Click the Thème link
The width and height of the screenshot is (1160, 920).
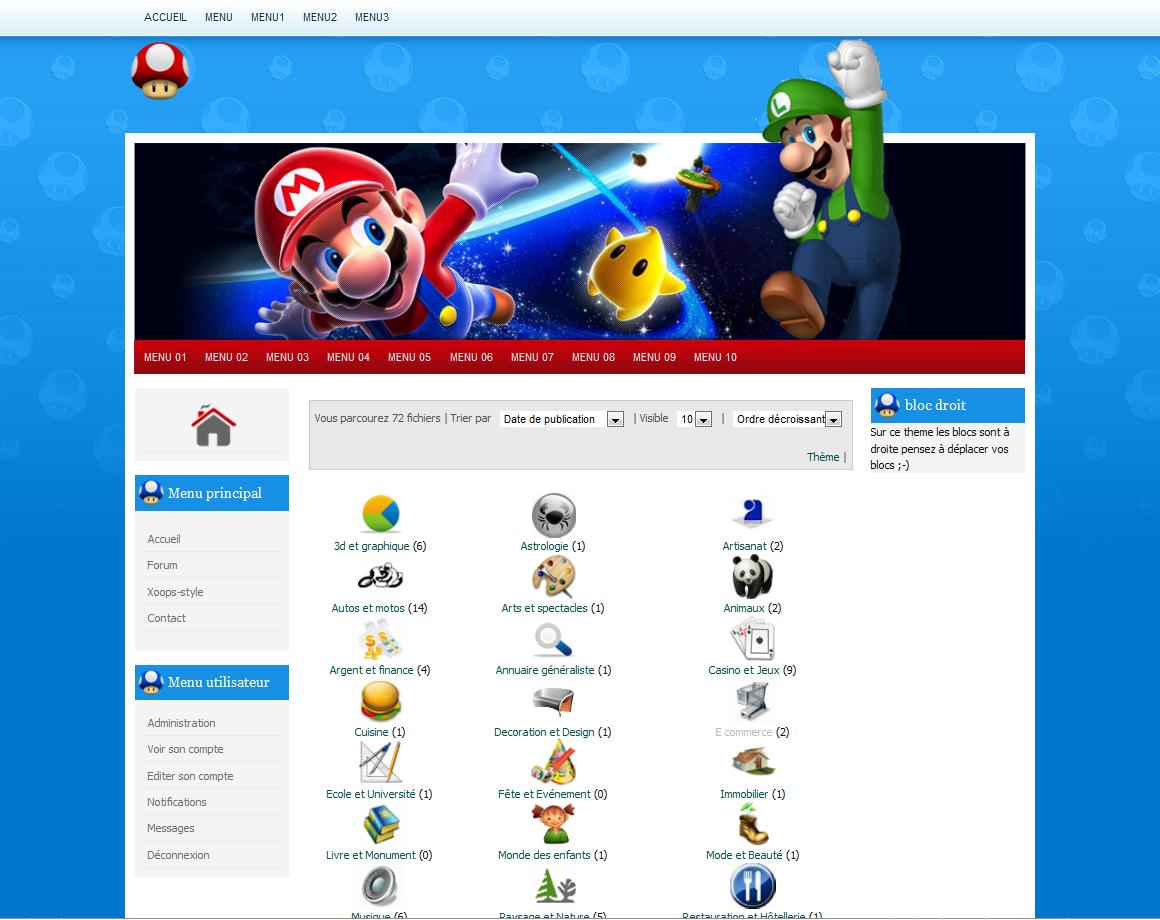point(823,457)
